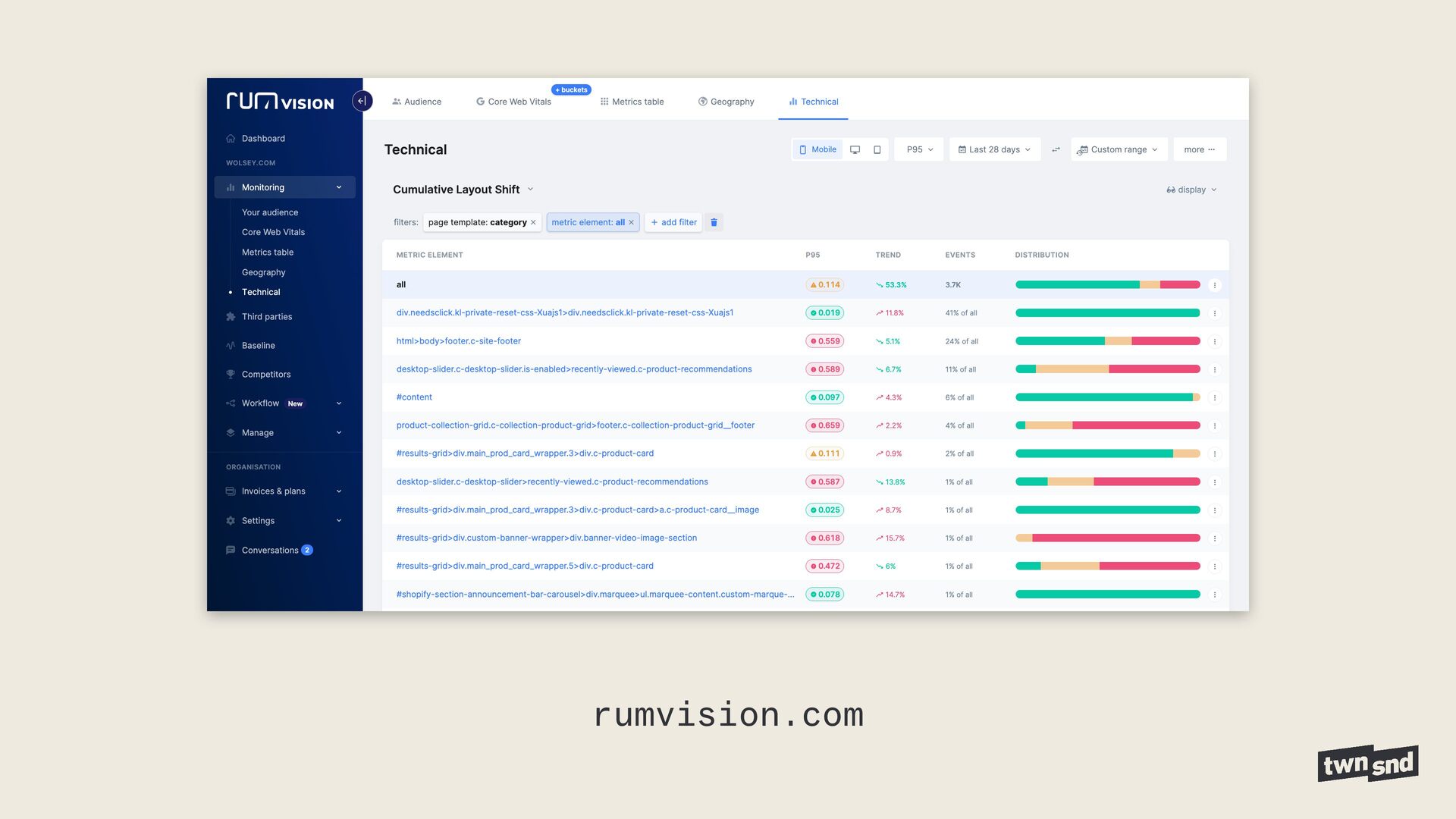
Task: Click the compare swap arrows icon
Action: (x=1056, y=149)
